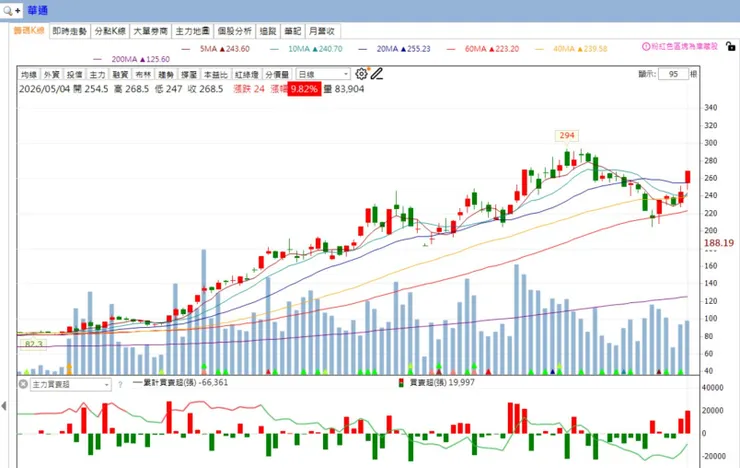This screenshot has width=740, height=468.
Task: Click the 華通 stock name title
Action: [37, 10]
